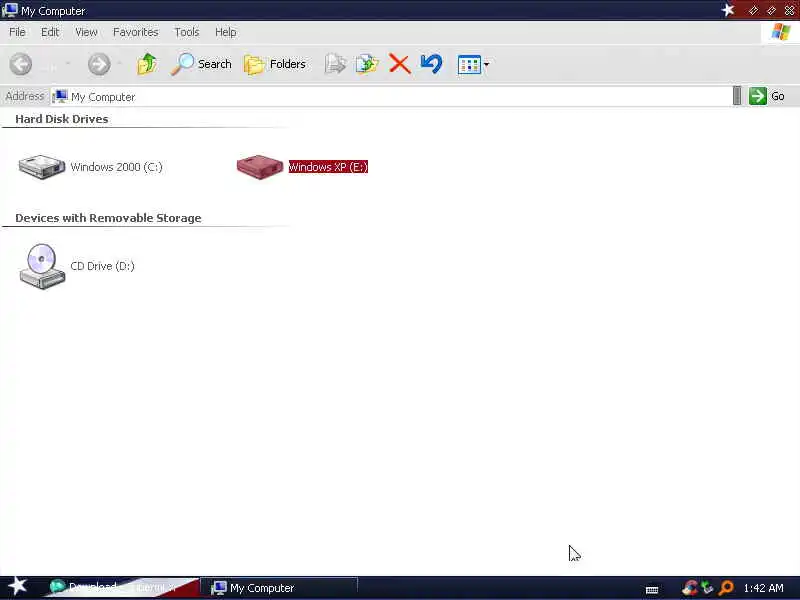Click the Copy To toolbar icon

(367, 64)
